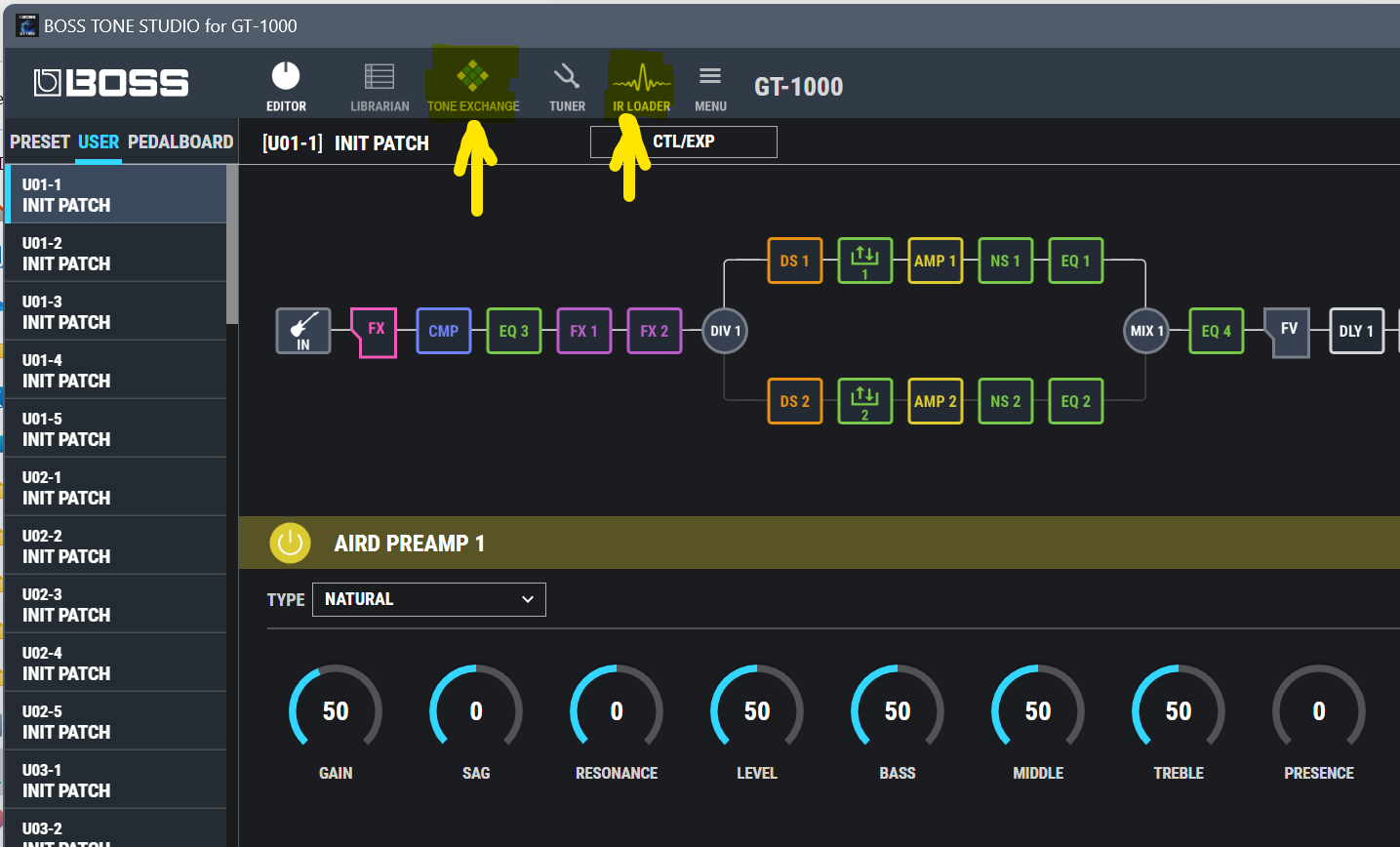Select patch U02-3 INIT PATCH
This screenshot has height=847, width=1400.
115,604
